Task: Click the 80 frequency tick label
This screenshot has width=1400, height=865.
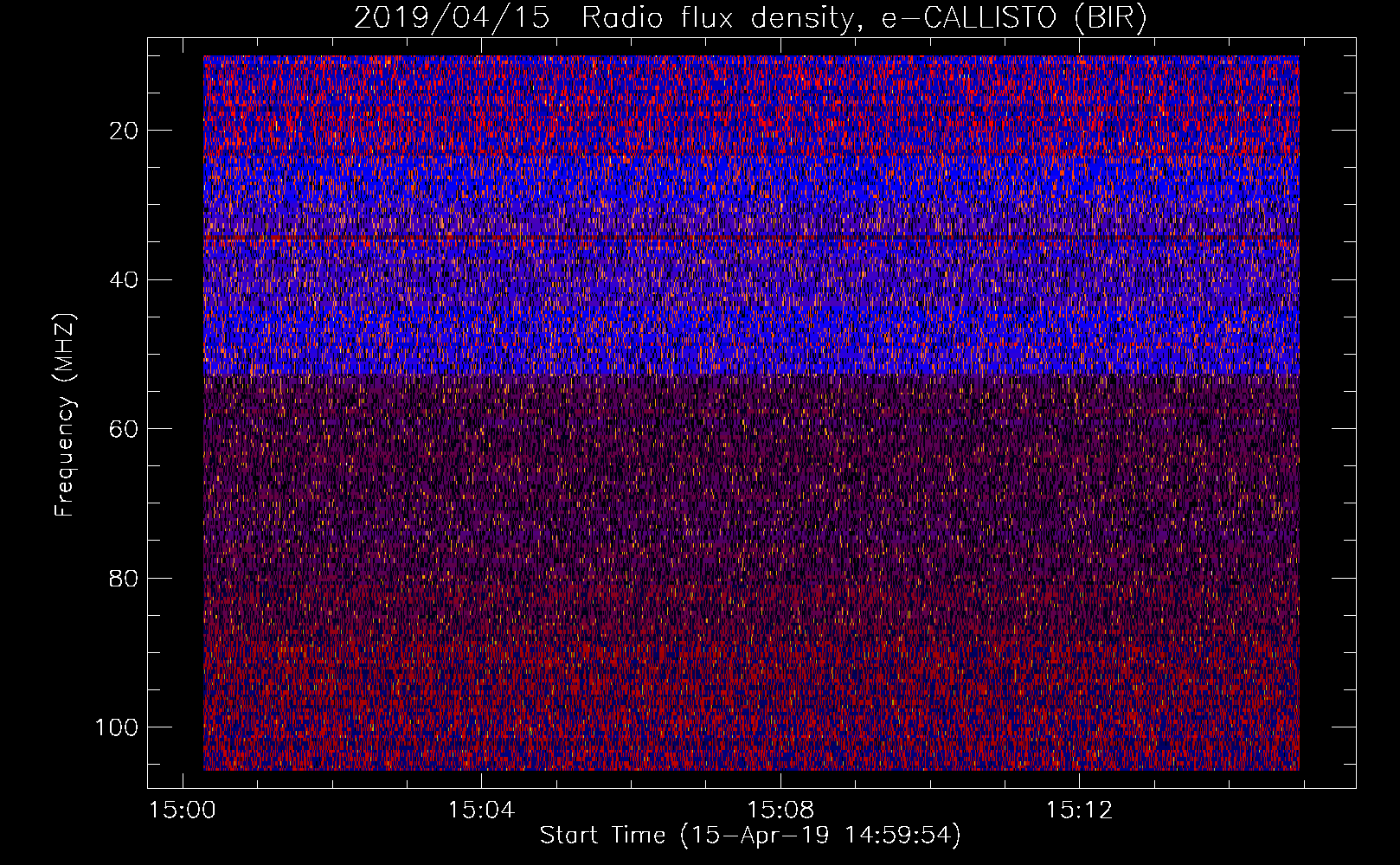Action: 125,578
